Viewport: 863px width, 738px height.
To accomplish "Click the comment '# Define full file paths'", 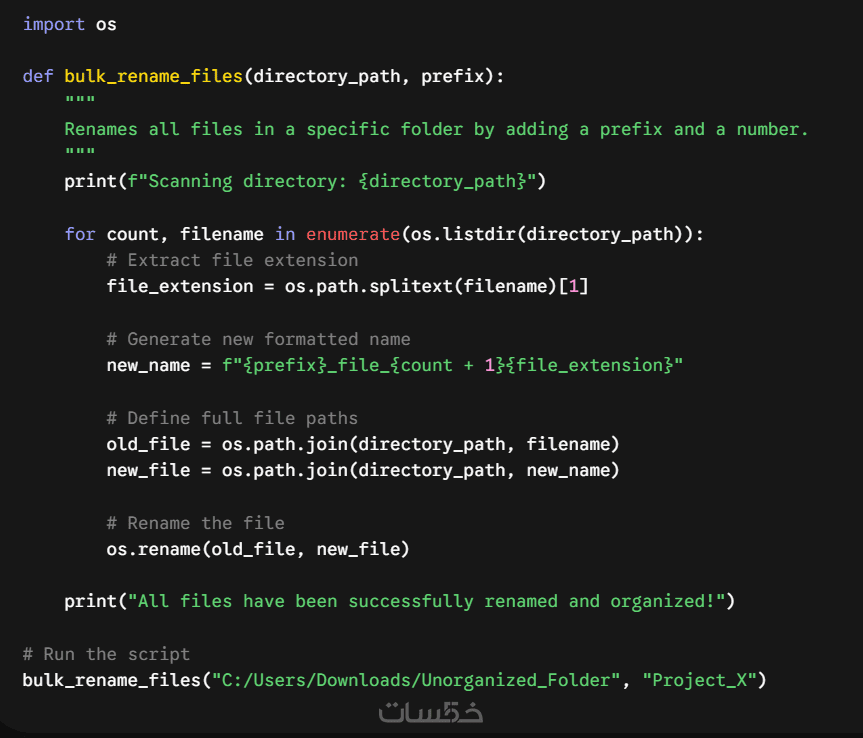I will coord(232,418).
